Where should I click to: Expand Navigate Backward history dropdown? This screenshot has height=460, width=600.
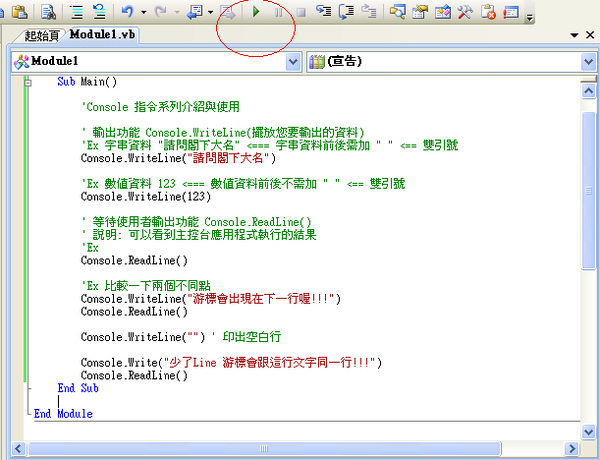pyautogui.click(x=211, y=13)
